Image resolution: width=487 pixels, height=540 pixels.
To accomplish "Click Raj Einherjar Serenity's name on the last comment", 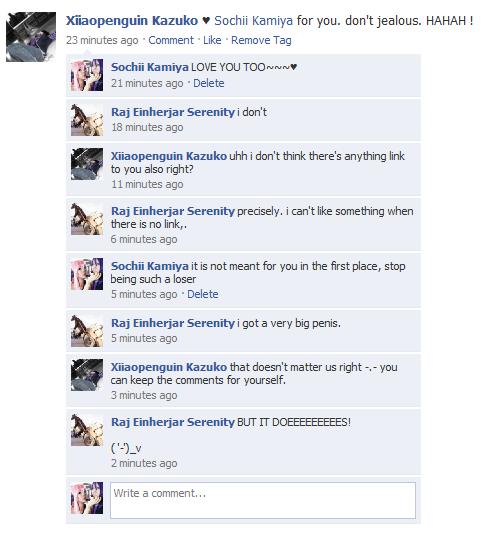I will [173, 422].
